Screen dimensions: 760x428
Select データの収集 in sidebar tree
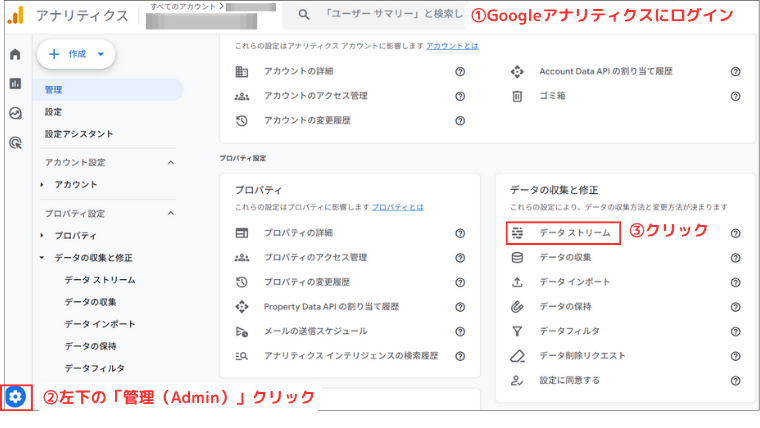click(90, 302)
